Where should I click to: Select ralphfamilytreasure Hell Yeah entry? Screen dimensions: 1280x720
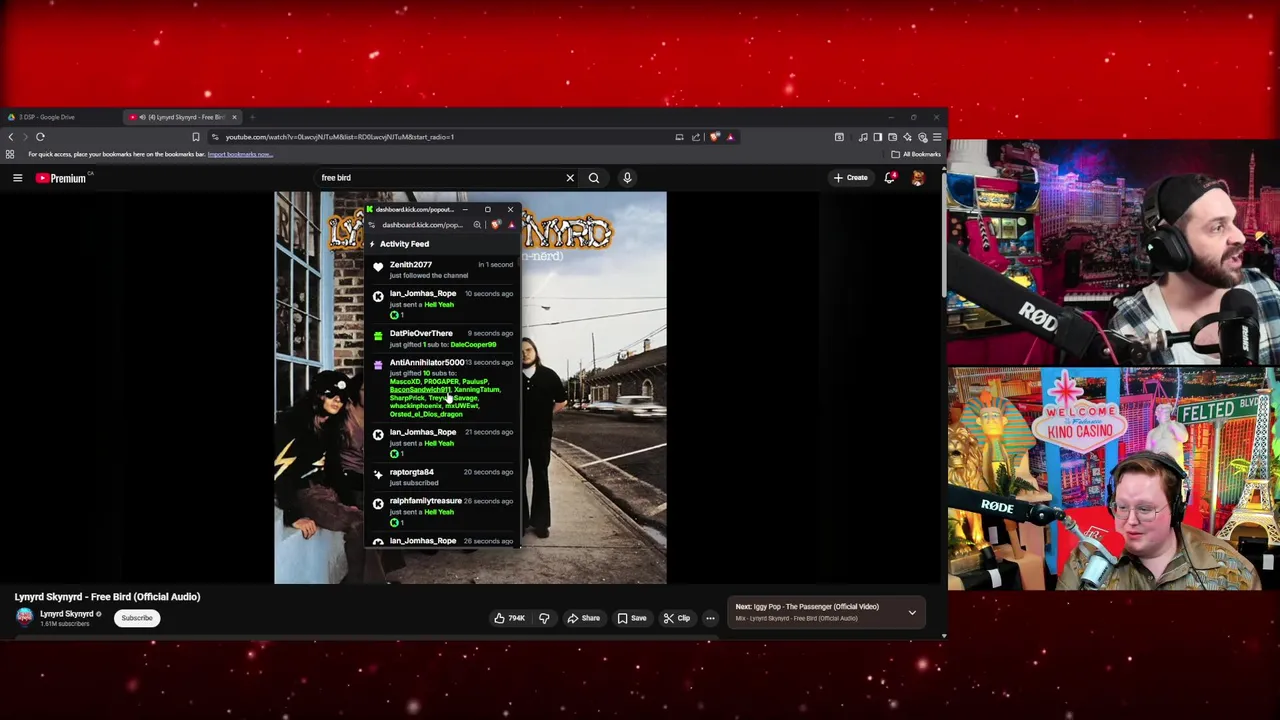[443, 511]
